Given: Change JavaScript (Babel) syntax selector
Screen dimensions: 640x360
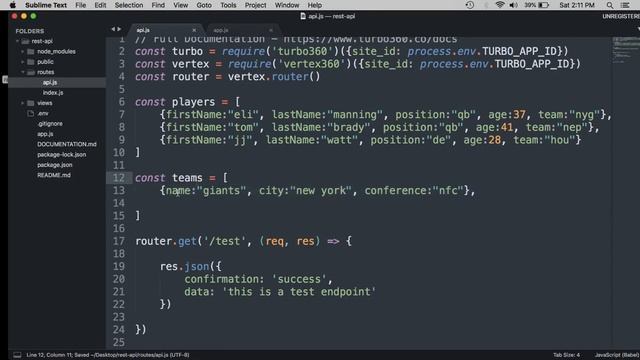Looking at the screenshot, I should (617, 355).
